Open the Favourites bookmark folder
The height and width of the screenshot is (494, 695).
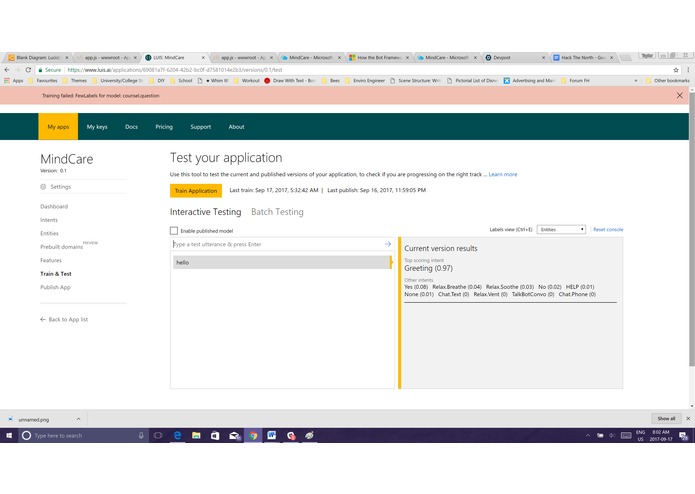click(43, 81)
